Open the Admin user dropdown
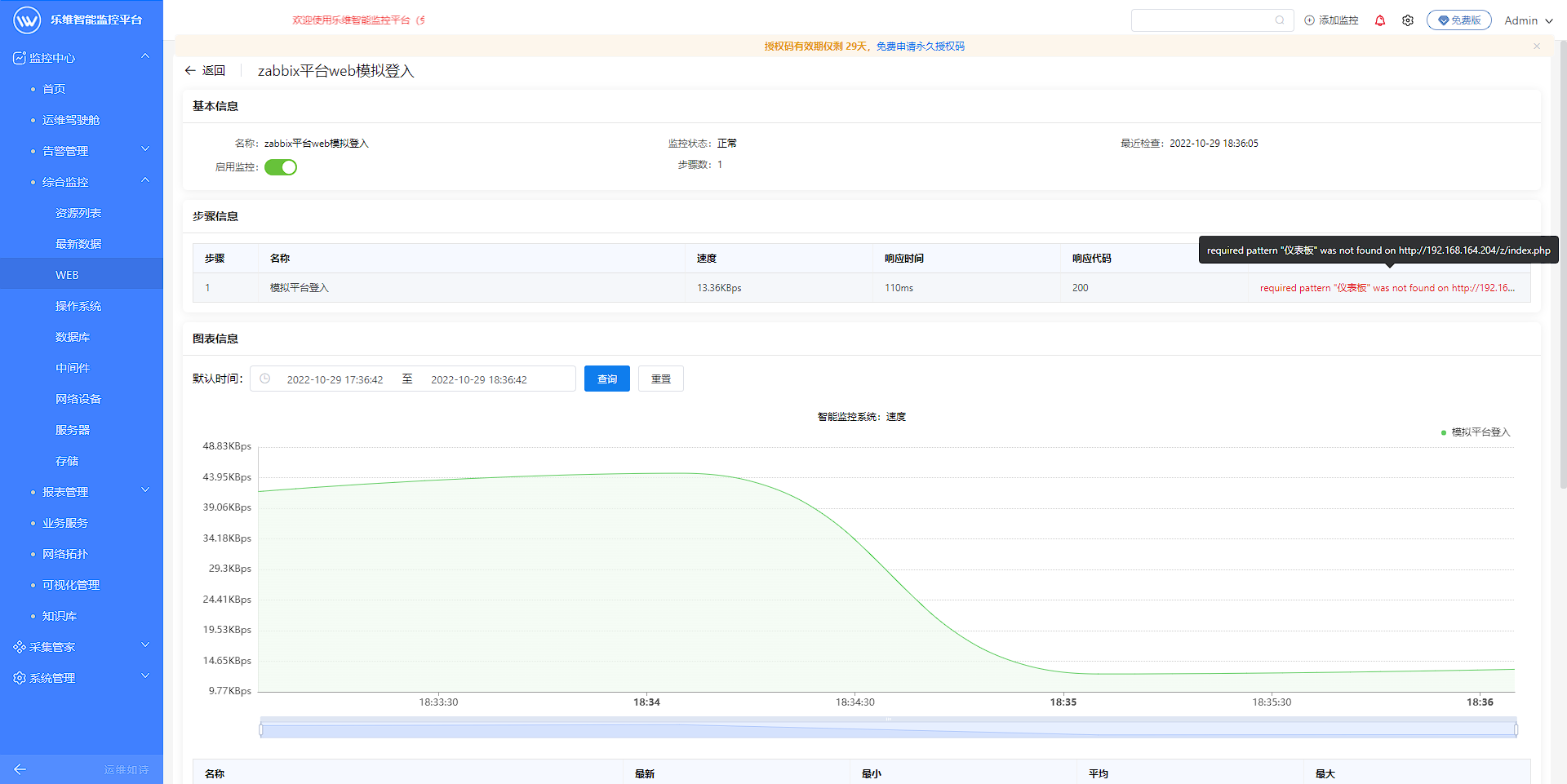Viewport: 1567px width, 784px height. point(1529,20)
